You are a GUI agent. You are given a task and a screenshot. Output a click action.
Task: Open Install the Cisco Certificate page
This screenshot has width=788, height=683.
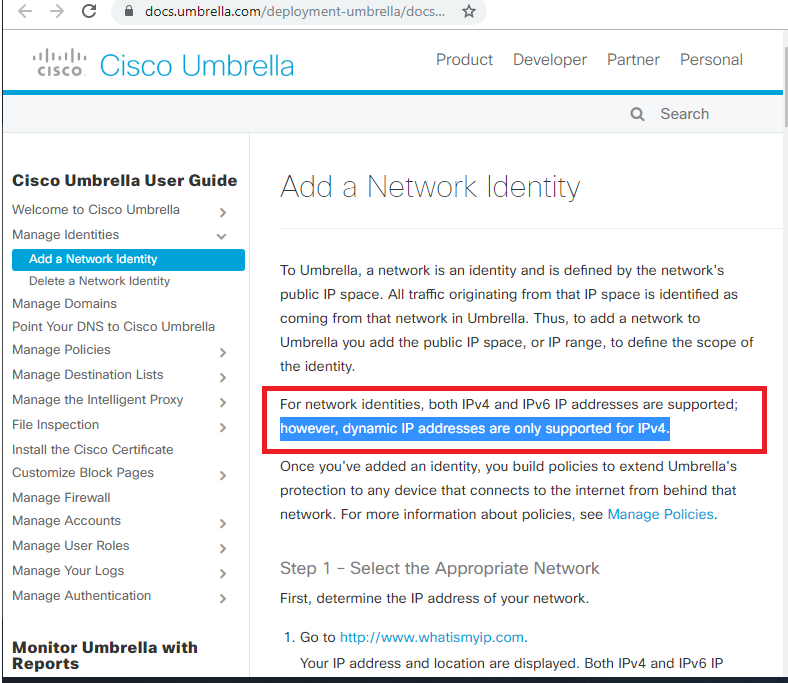[92, 449]
